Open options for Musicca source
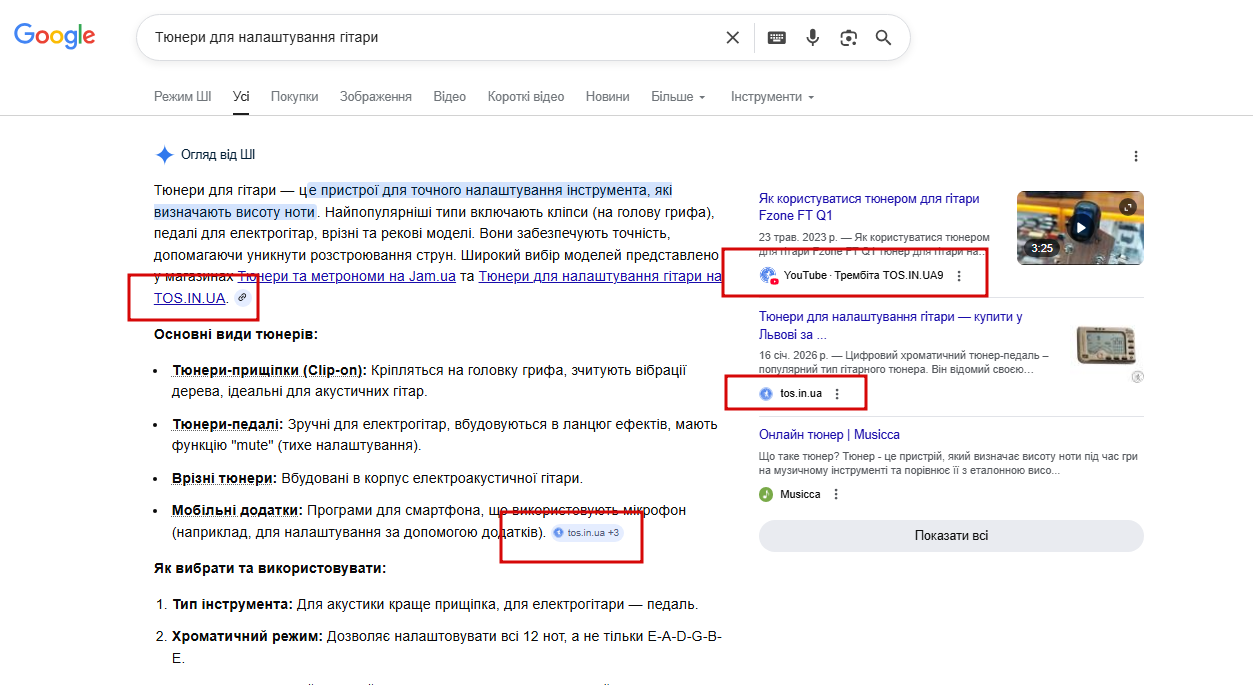Image resolution: width=1253 pixels, height=685 pixels. click(836, 494)
